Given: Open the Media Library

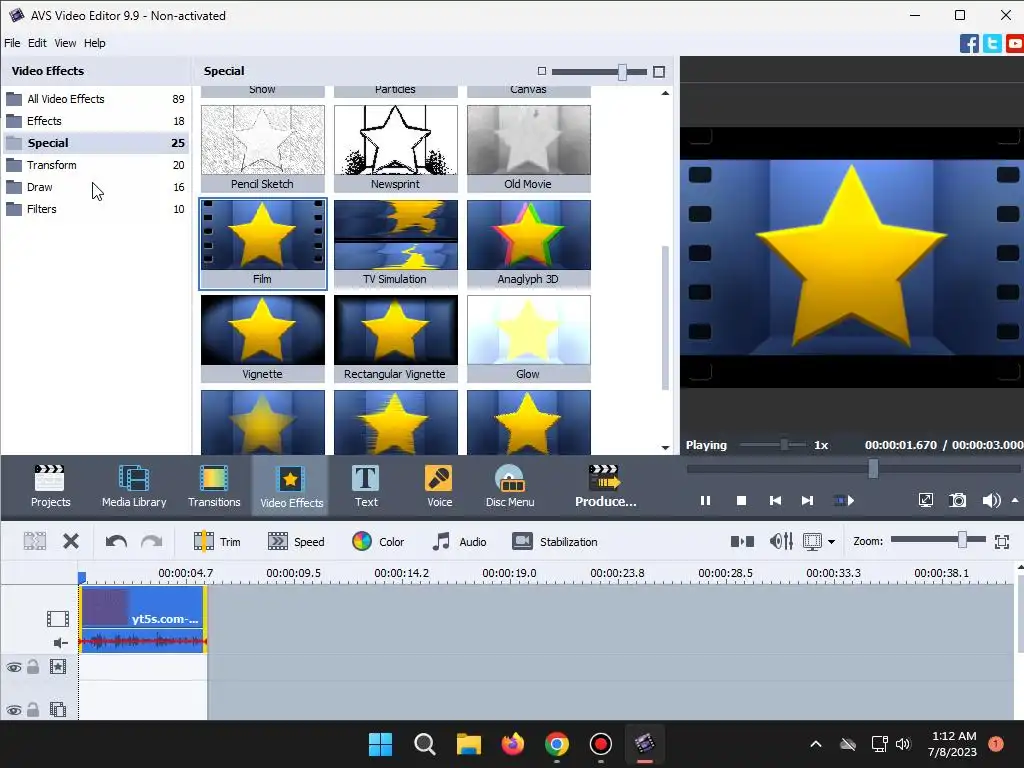Looking at the screenshot, I should click(134, 485).
